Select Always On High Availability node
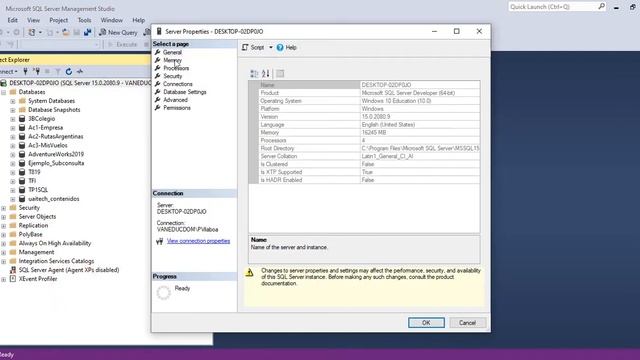Viewport: 640px width, 360px height. 55,243
